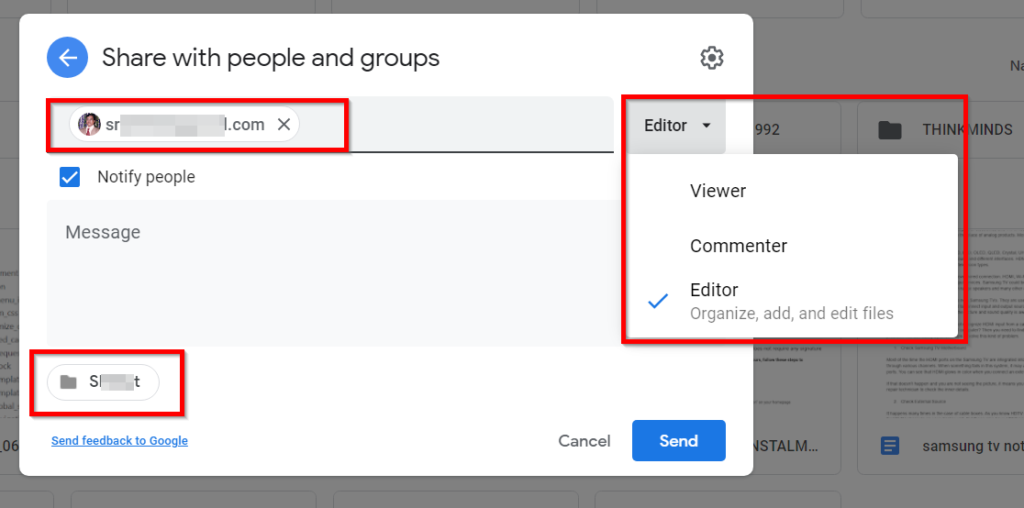The image size is (1024, 508).
Task: Send the sharing invitation
Action: 679,441
